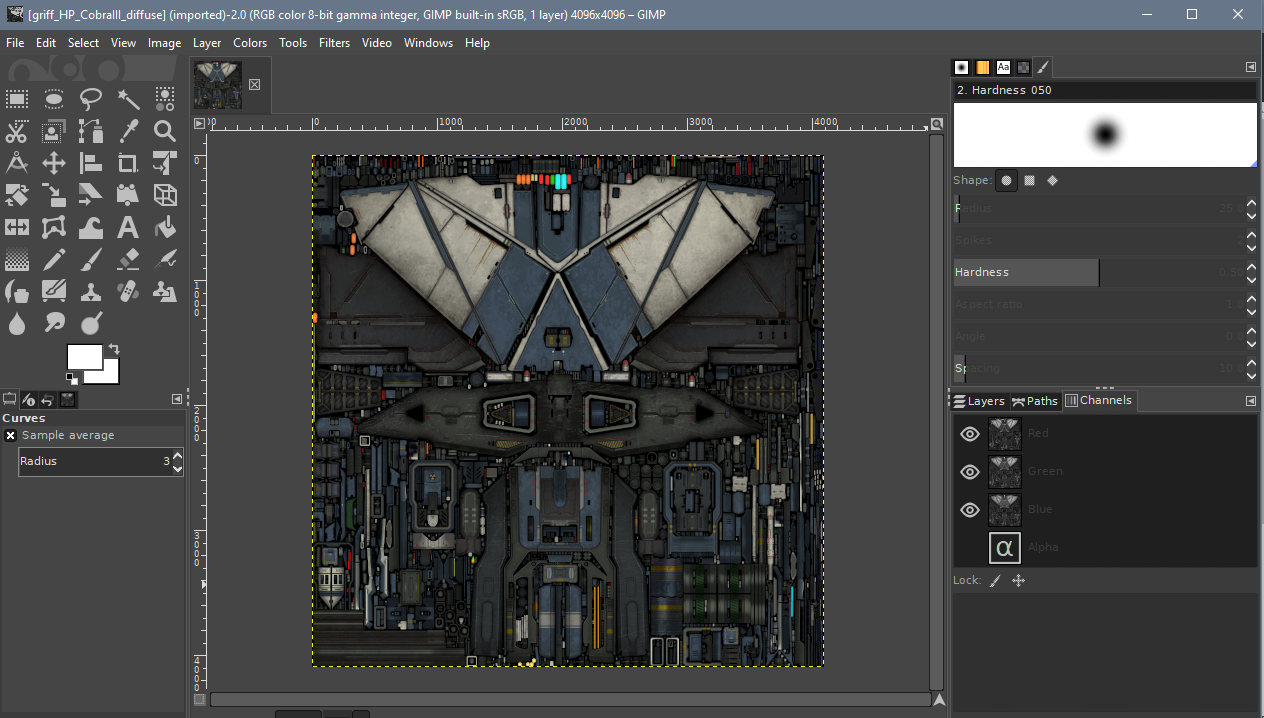Toggle lock position and size icon
1264x718 pixels.
(1018, 580)
